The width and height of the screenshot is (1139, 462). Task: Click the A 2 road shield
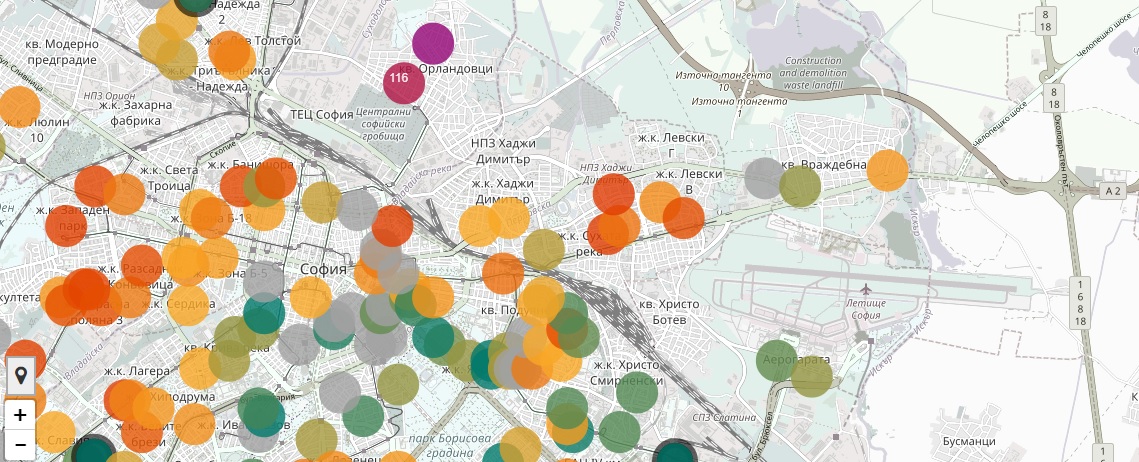click(x=1112, y=191)
